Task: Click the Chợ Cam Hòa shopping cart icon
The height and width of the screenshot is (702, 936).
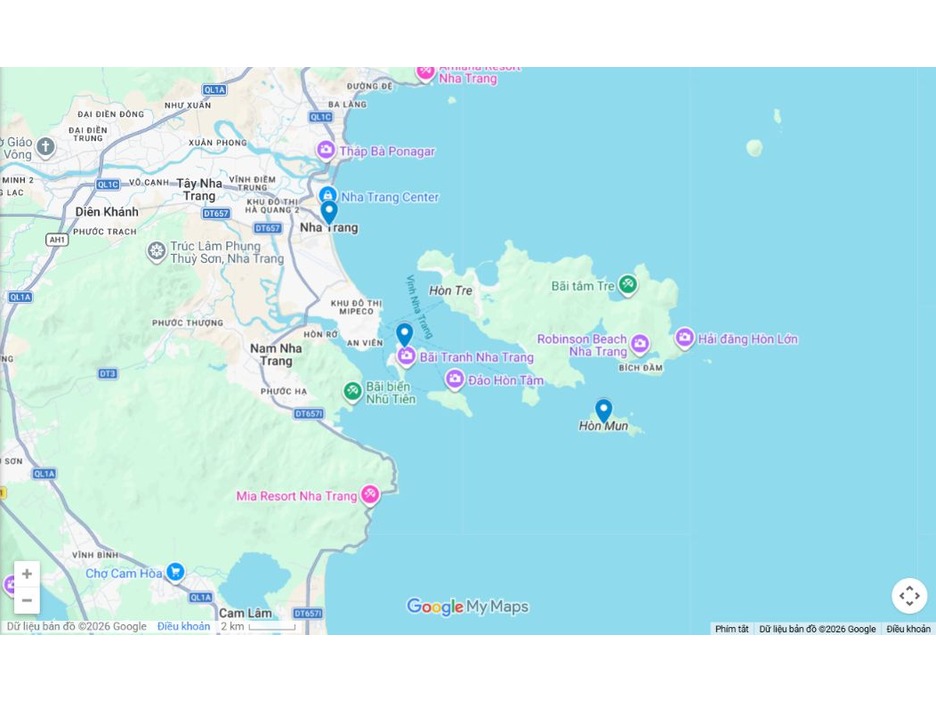Action: (x=175, y=572)
